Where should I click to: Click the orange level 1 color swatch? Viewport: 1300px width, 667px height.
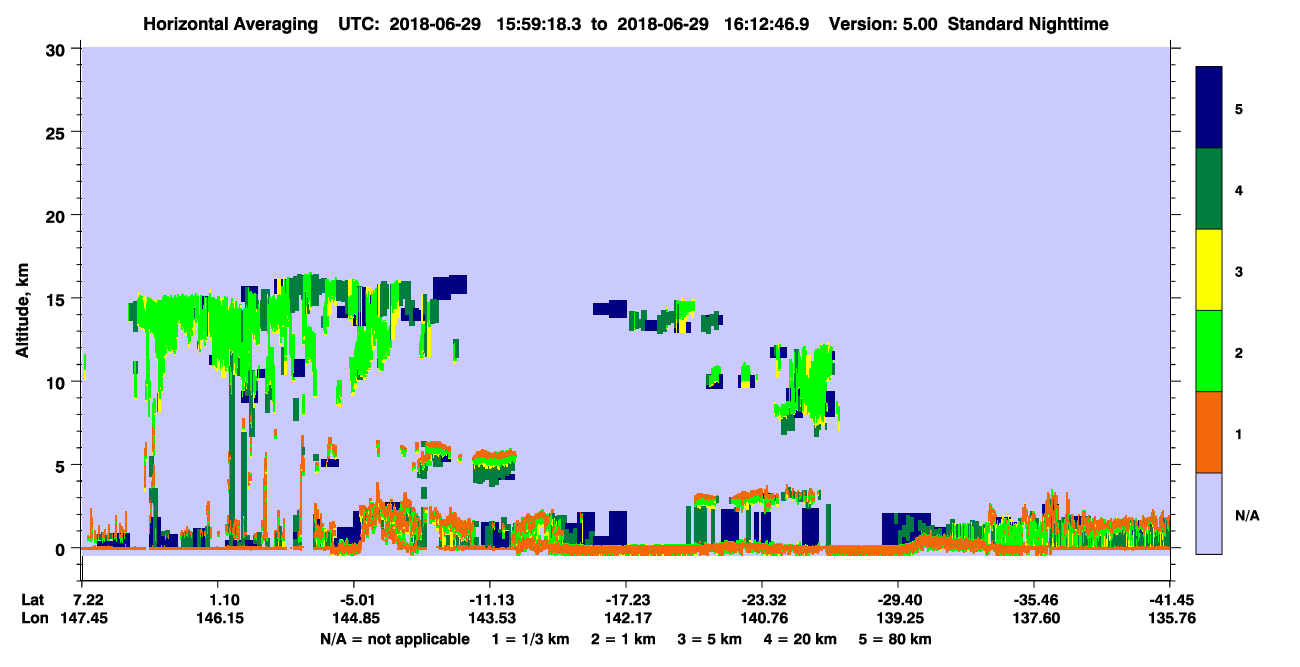pos(1209,432)
